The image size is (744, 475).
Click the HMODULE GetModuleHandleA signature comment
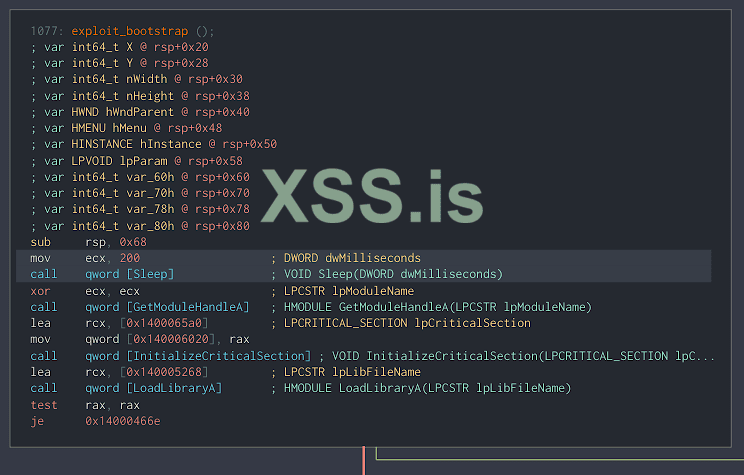(x=438, y=307)
